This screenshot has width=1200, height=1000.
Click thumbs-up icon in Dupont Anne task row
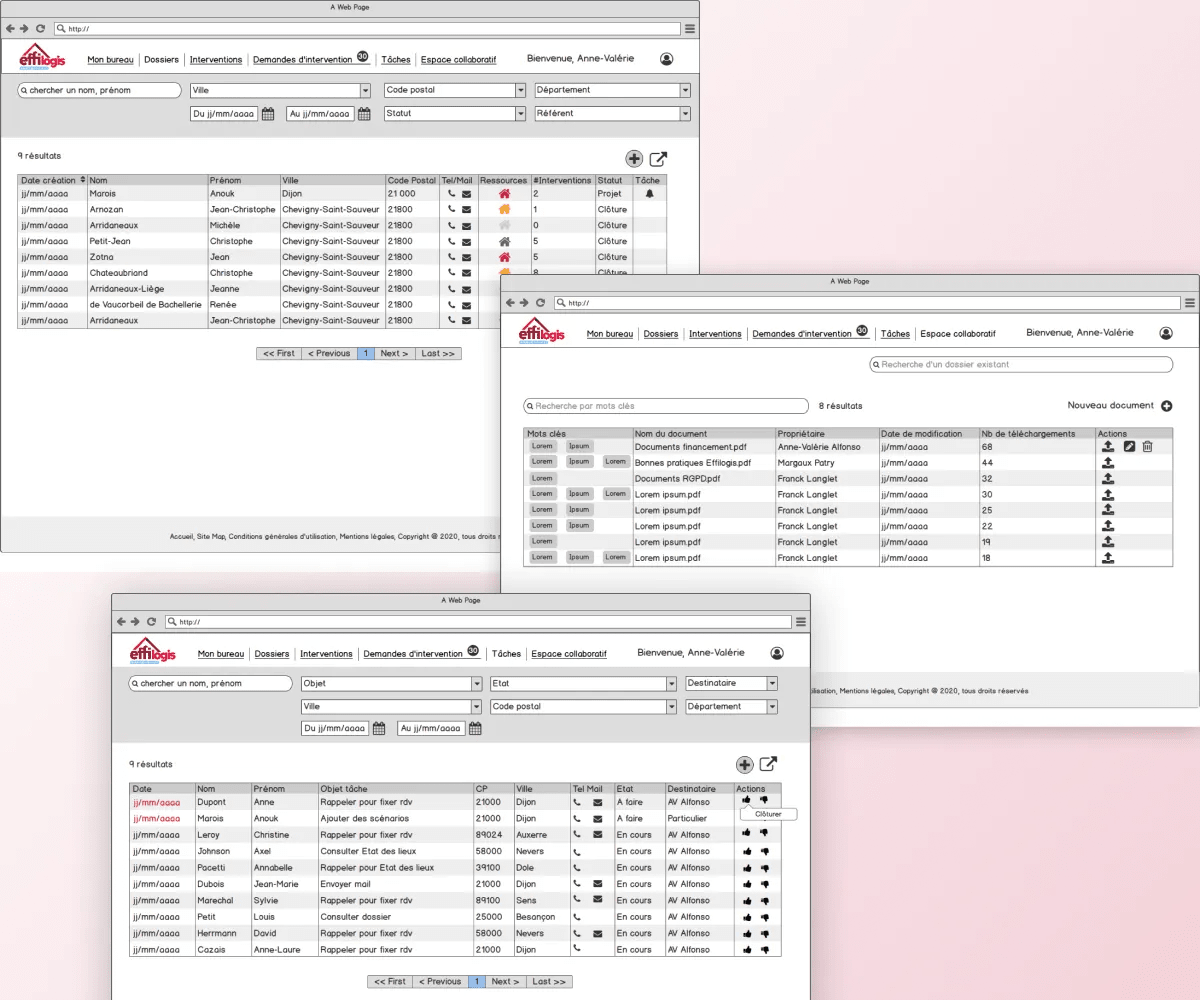746,800
